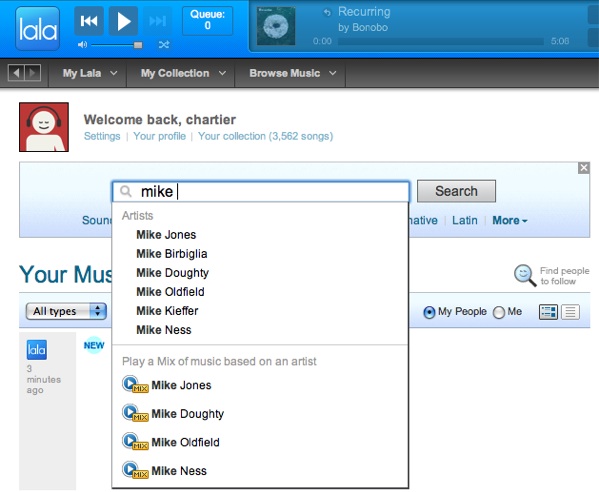Toggle shuffle playback icon

pyautogui.click(x=164, y=45)
